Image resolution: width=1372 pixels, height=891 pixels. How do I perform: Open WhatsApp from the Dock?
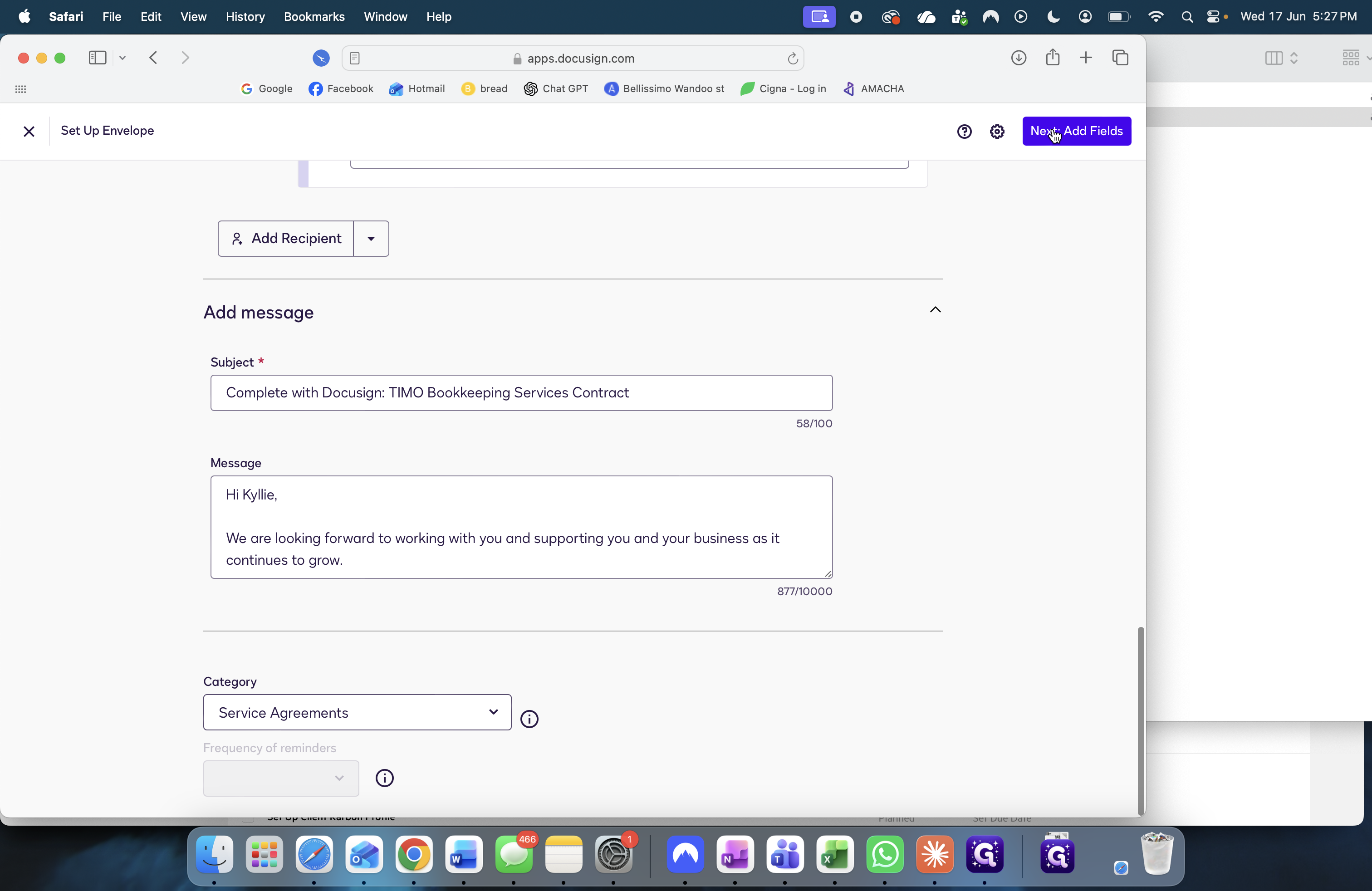(x=885, y=855)
